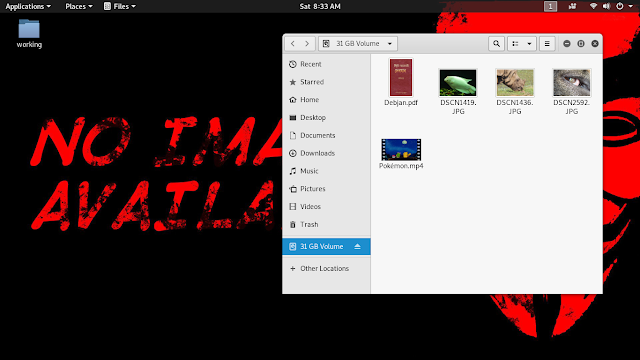Select 31 GB Volume in sidebar
This screenshot has height=360, width=640.
(x=326, y=247)
